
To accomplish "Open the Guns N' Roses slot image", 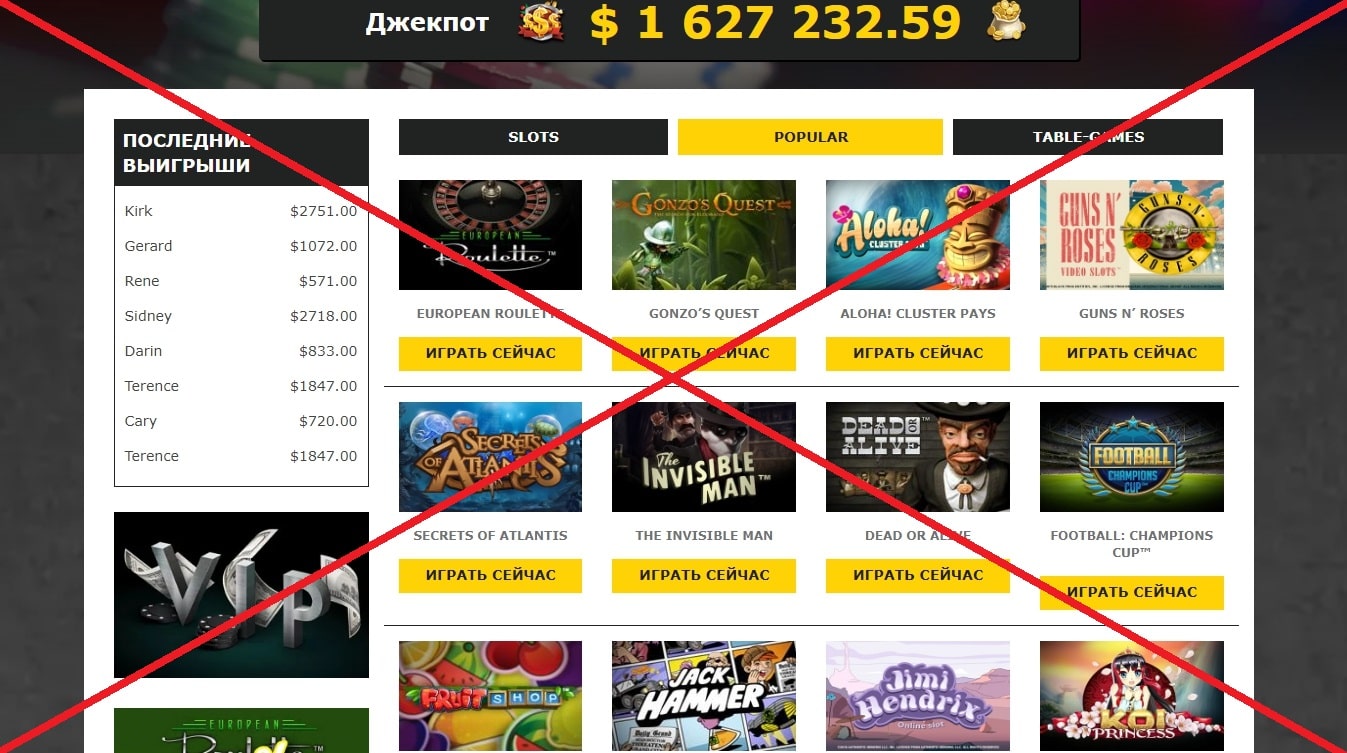I will click(x=1132, y=235).
